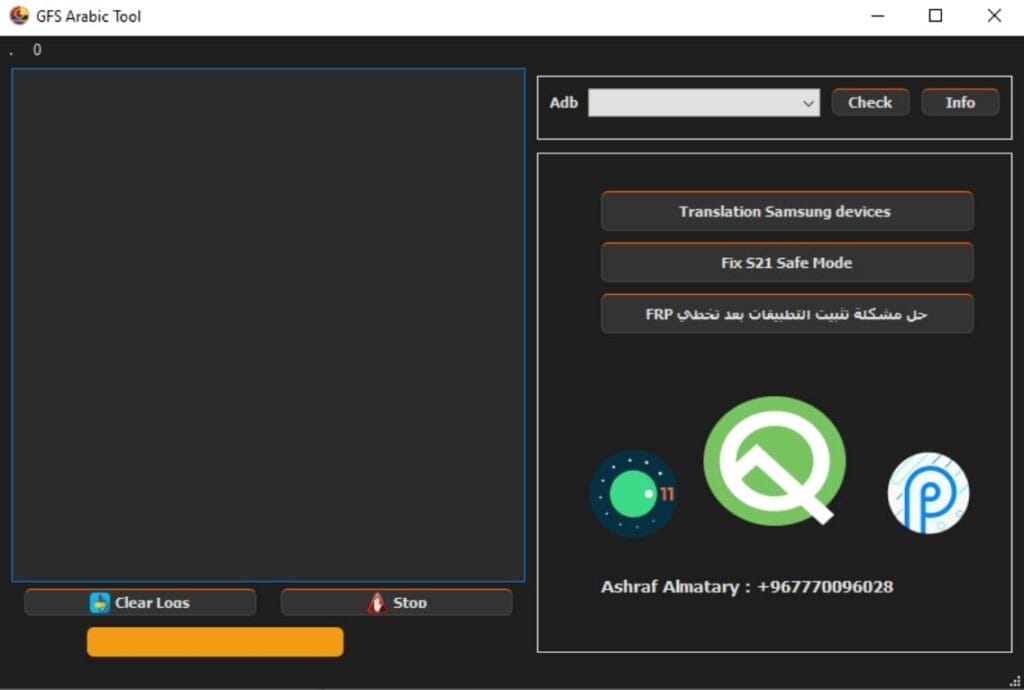The image size is (1024, 690).
Task: Click the Arabic FRP fix button
Action: coord(787,314)
